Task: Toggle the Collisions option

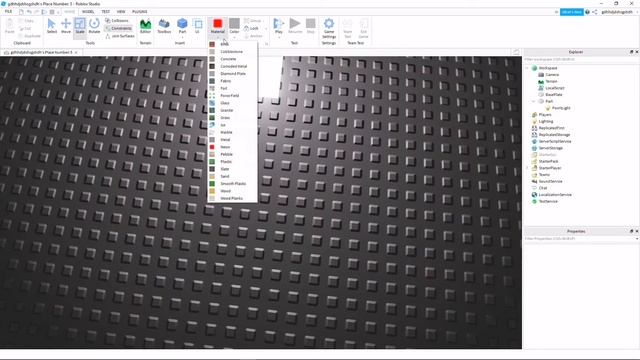Action: point(117,20)
